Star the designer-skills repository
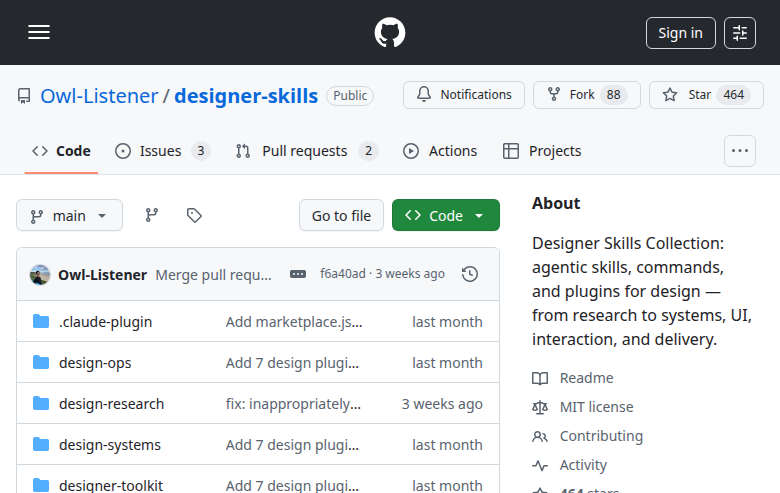This screenshot has height=493, width=780. 706,95
